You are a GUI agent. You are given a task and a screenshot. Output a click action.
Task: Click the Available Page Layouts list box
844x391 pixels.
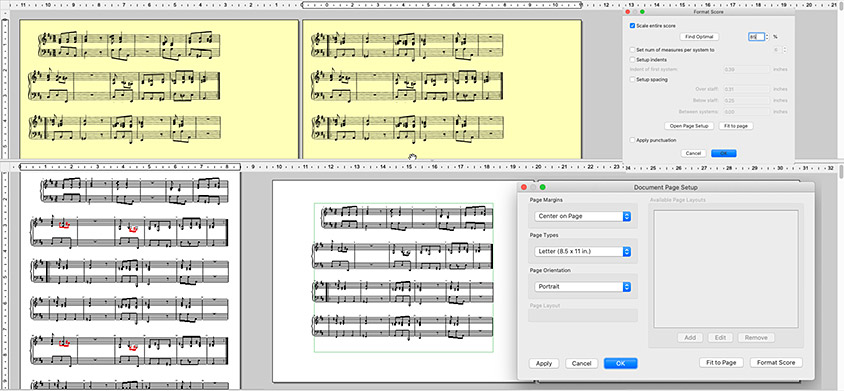pos(726,269)
